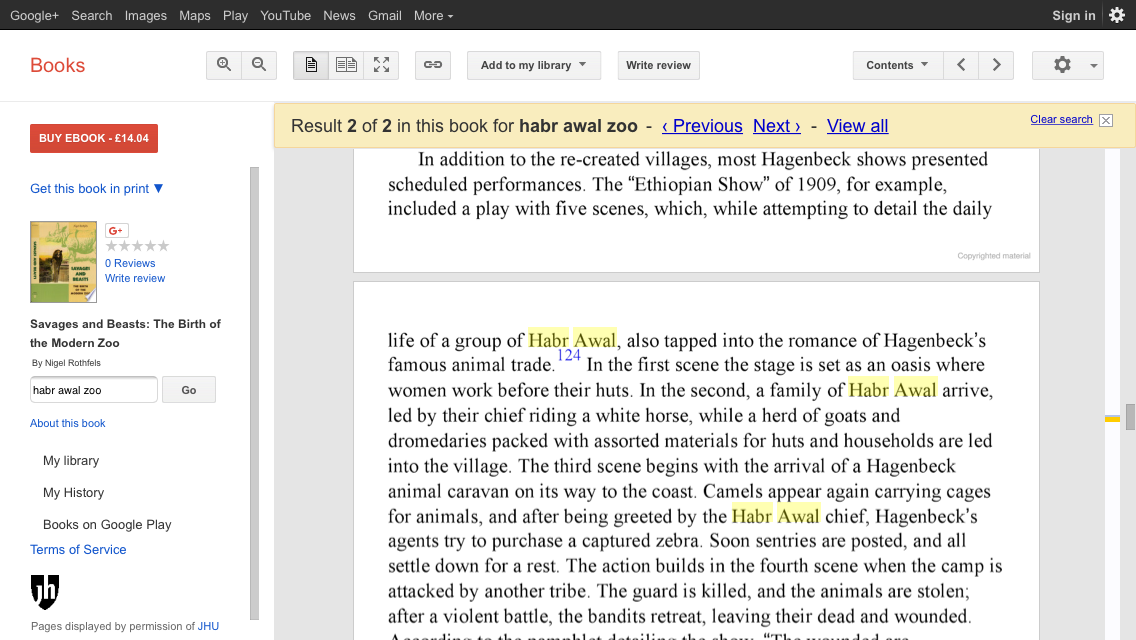
Task: Toggle full screen reading mode
Action: [x=381, y=65]
